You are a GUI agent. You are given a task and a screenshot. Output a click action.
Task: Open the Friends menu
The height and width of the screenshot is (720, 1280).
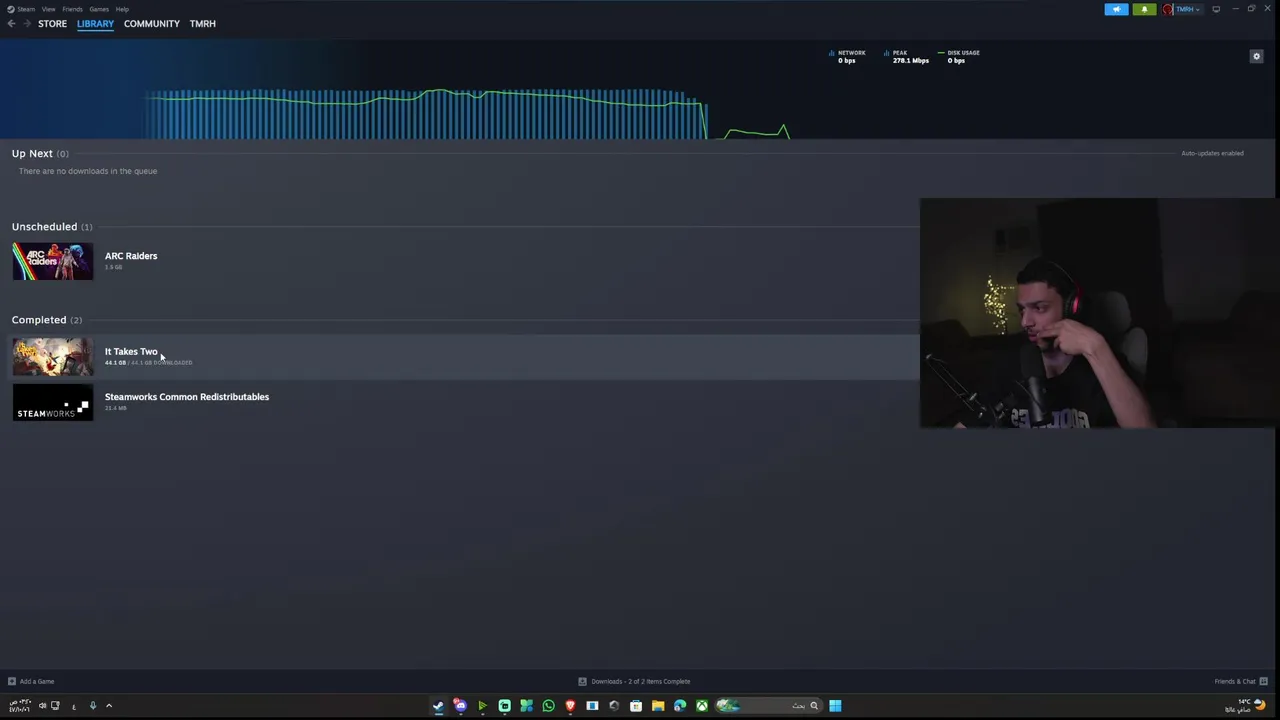(72, 9)
